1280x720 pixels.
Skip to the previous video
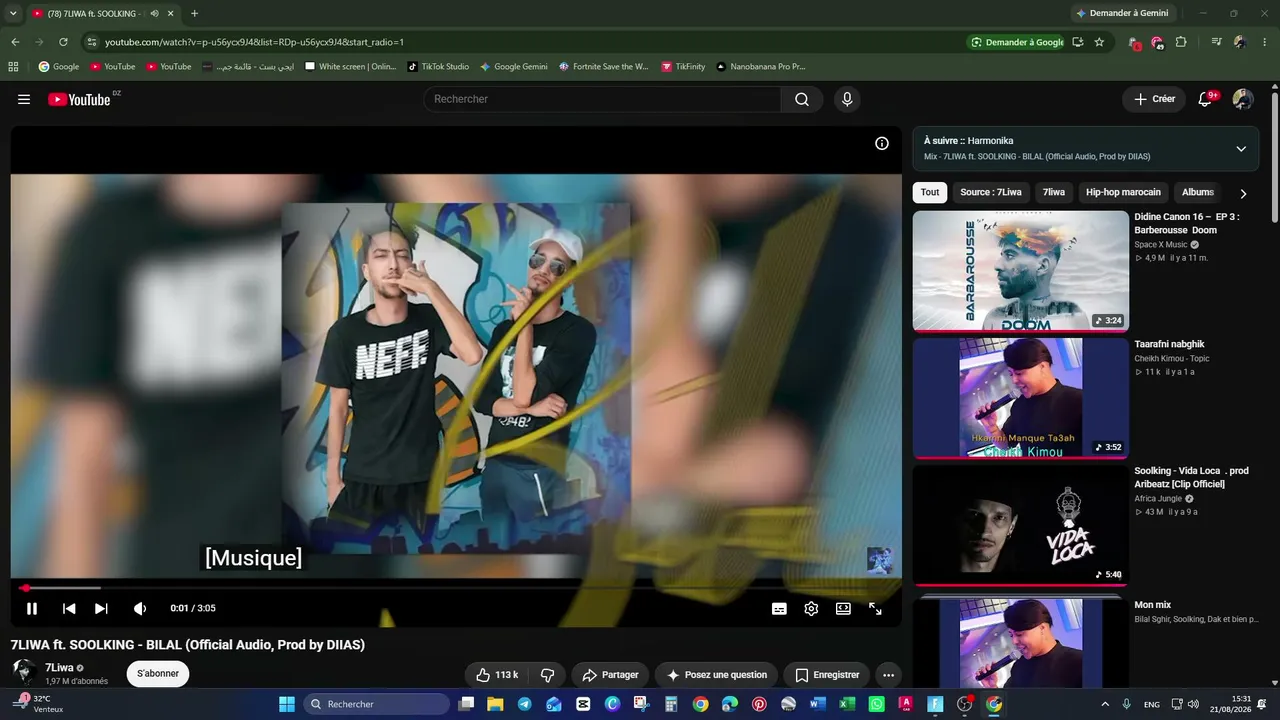pyautogui.click(x=69, y=608)
